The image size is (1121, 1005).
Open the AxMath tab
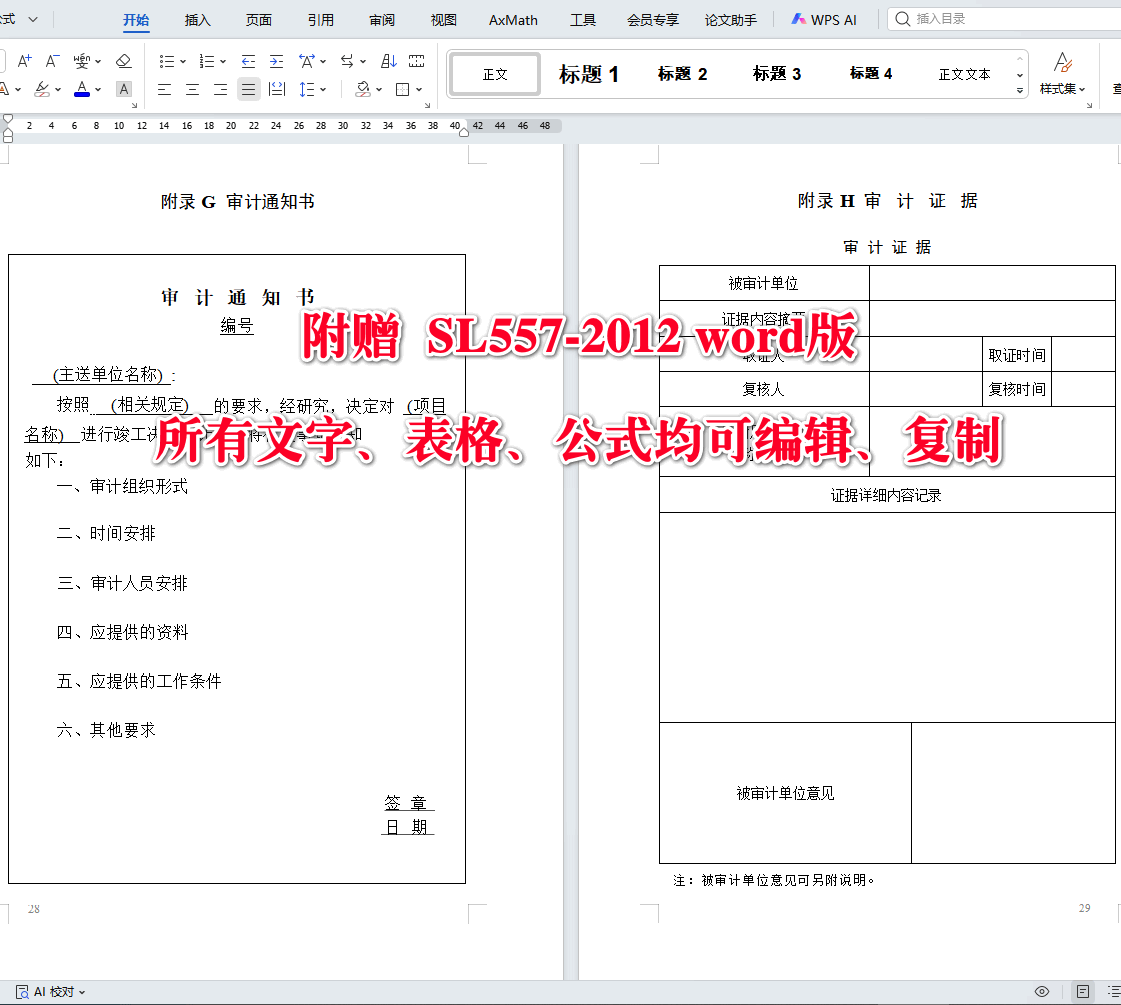(x=513, y=20)
